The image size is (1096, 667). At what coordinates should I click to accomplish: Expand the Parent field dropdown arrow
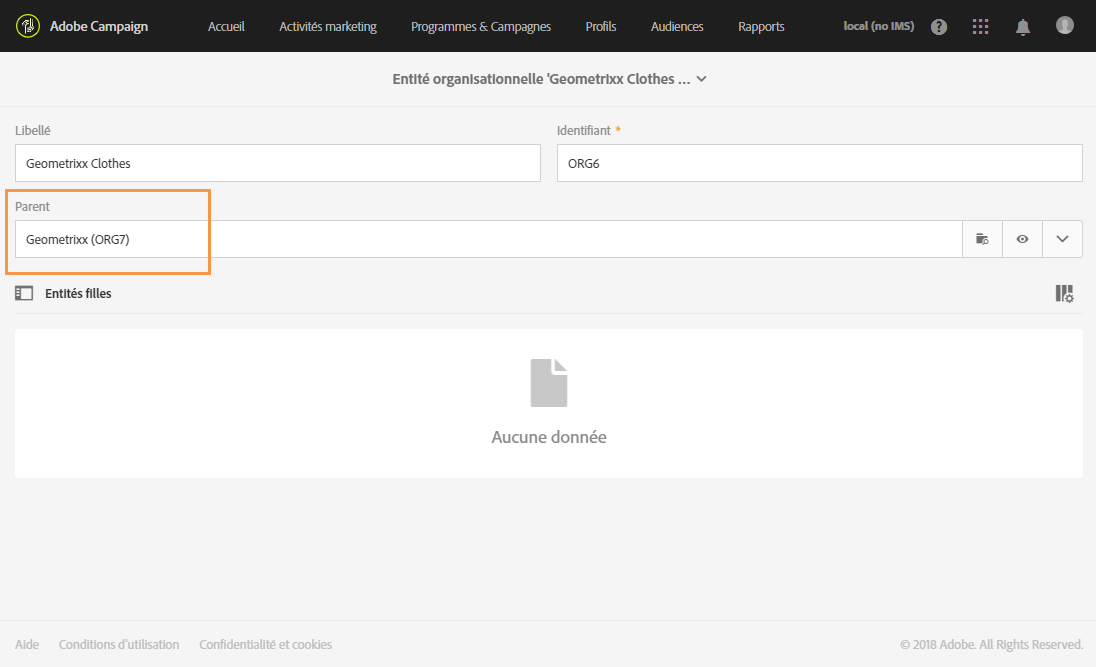pos(1062,239)
